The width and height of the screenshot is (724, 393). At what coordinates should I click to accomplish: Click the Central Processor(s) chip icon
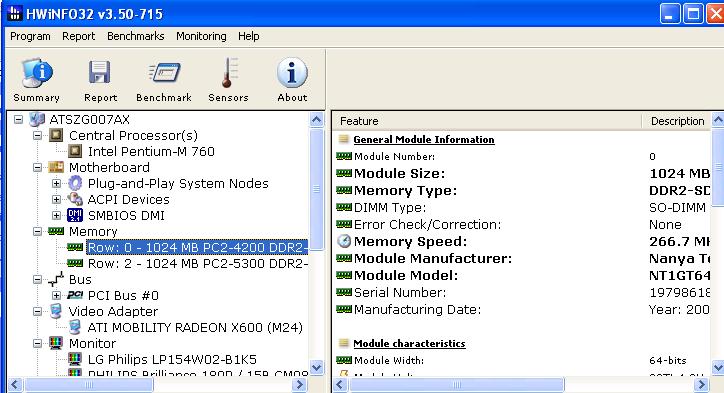[x=56, y=135]
